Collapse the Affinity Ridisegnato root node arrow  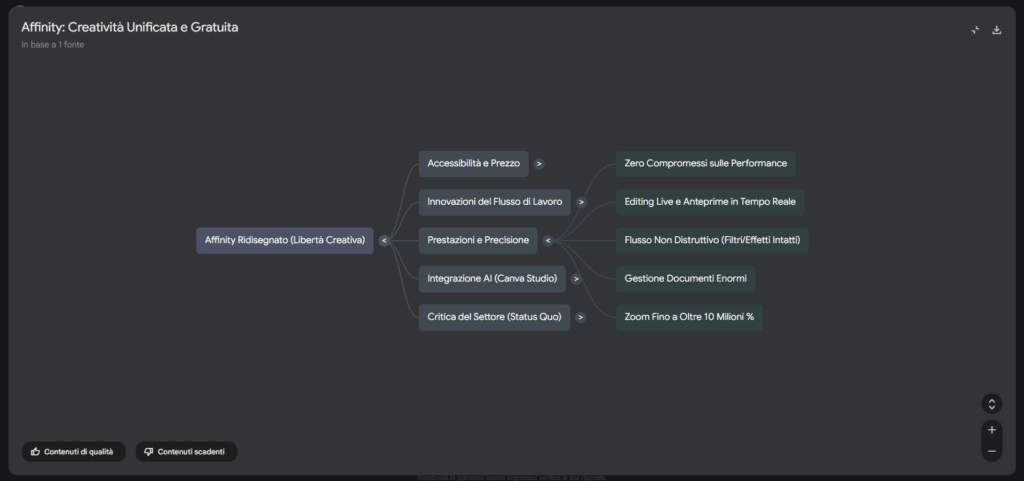pyautogui.click(x=384, y=240)
